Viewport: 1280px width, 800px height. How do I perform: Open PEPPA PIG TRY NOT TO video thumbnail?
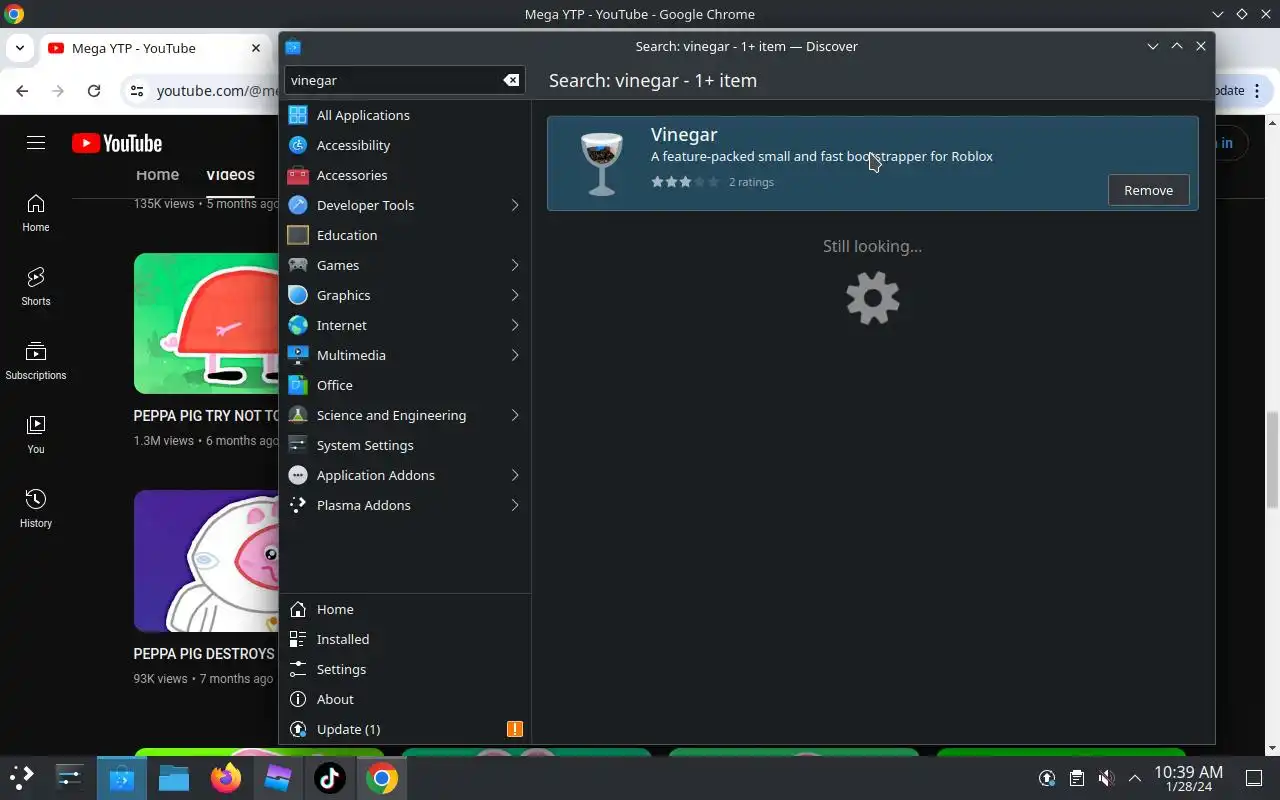206,323
